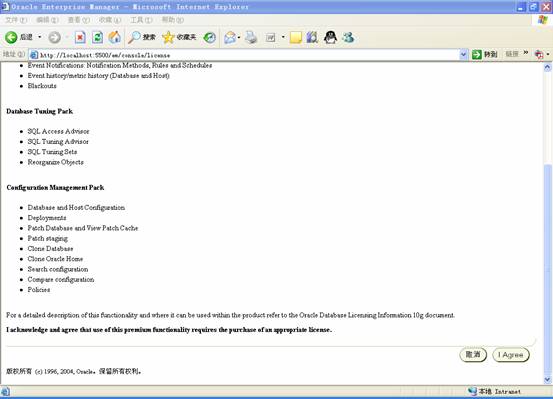Click the Edit page icon
This screenshot has width=553, height=399.
click(271, 37)
